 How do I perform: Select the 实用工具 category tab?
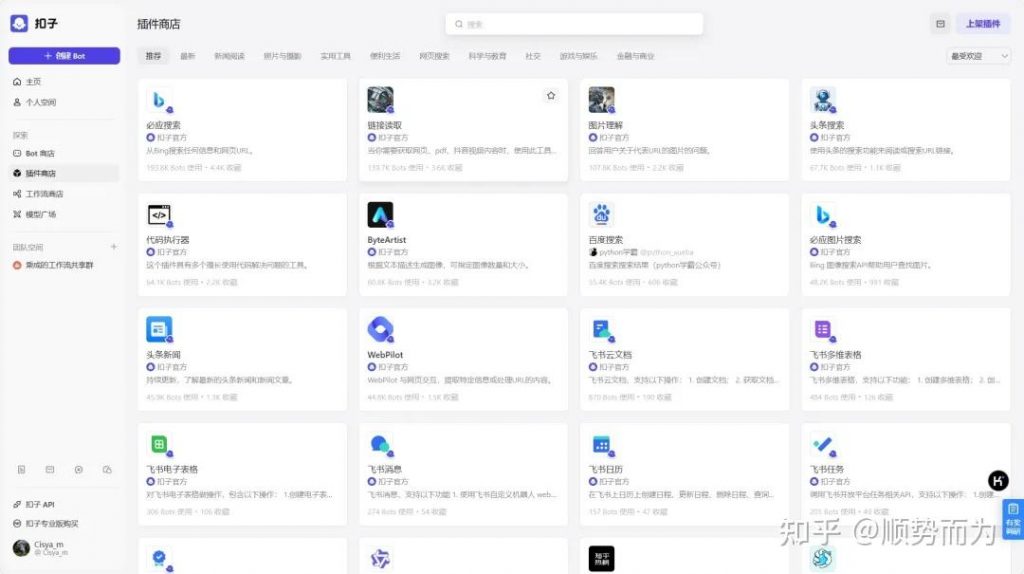336,56
